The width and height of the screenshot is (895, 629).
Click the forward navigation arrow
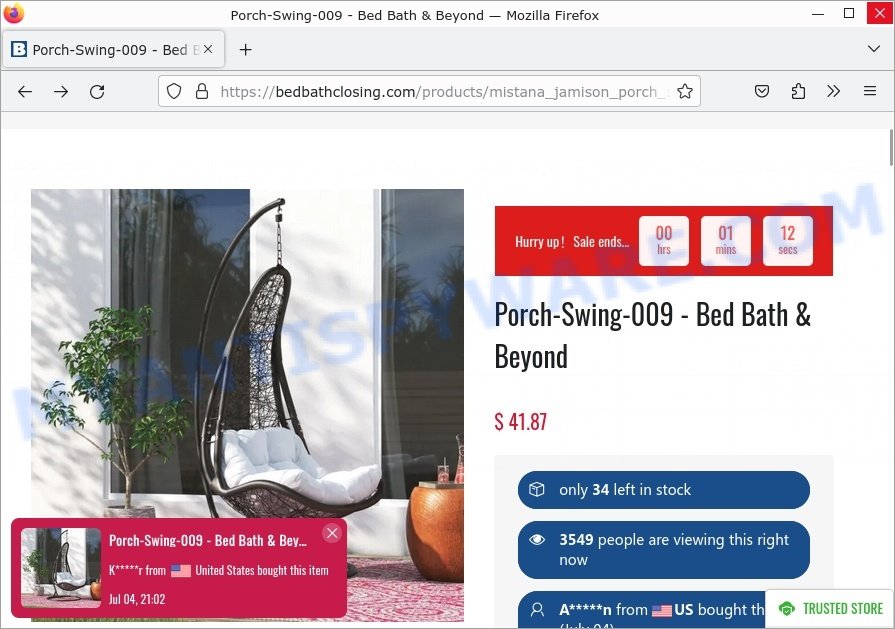tap(61, 91)
